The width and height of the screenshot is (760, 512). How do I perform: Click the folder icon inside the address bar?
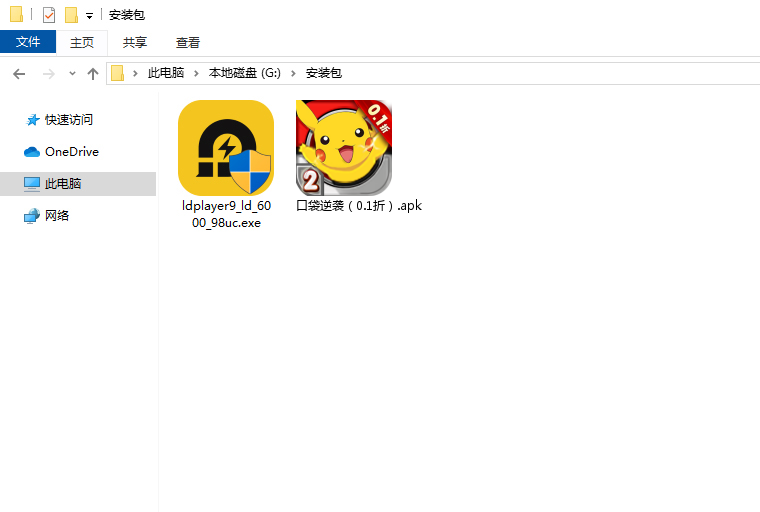118,74
